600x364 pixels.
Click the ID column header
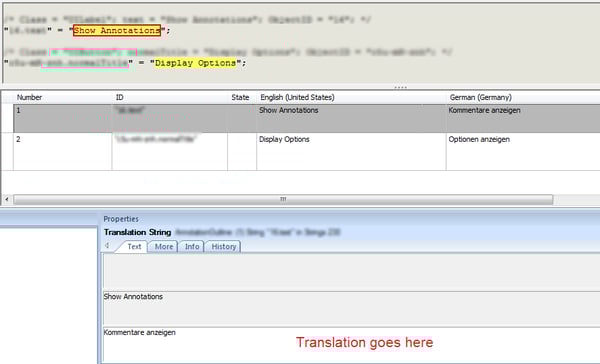[119, 97]
